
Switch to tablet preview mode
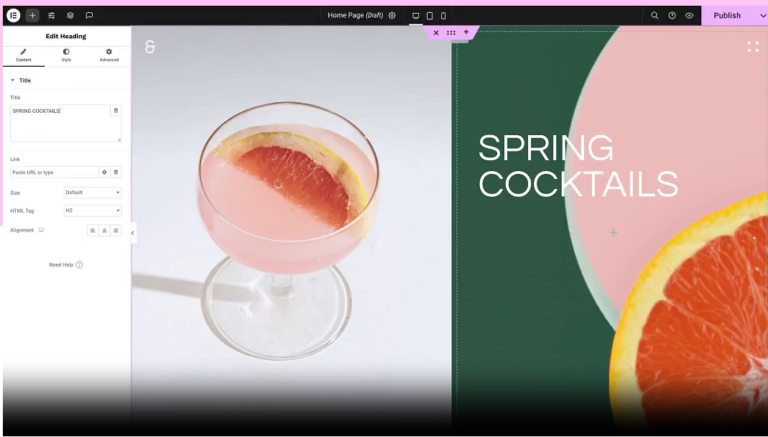point(430,16)
